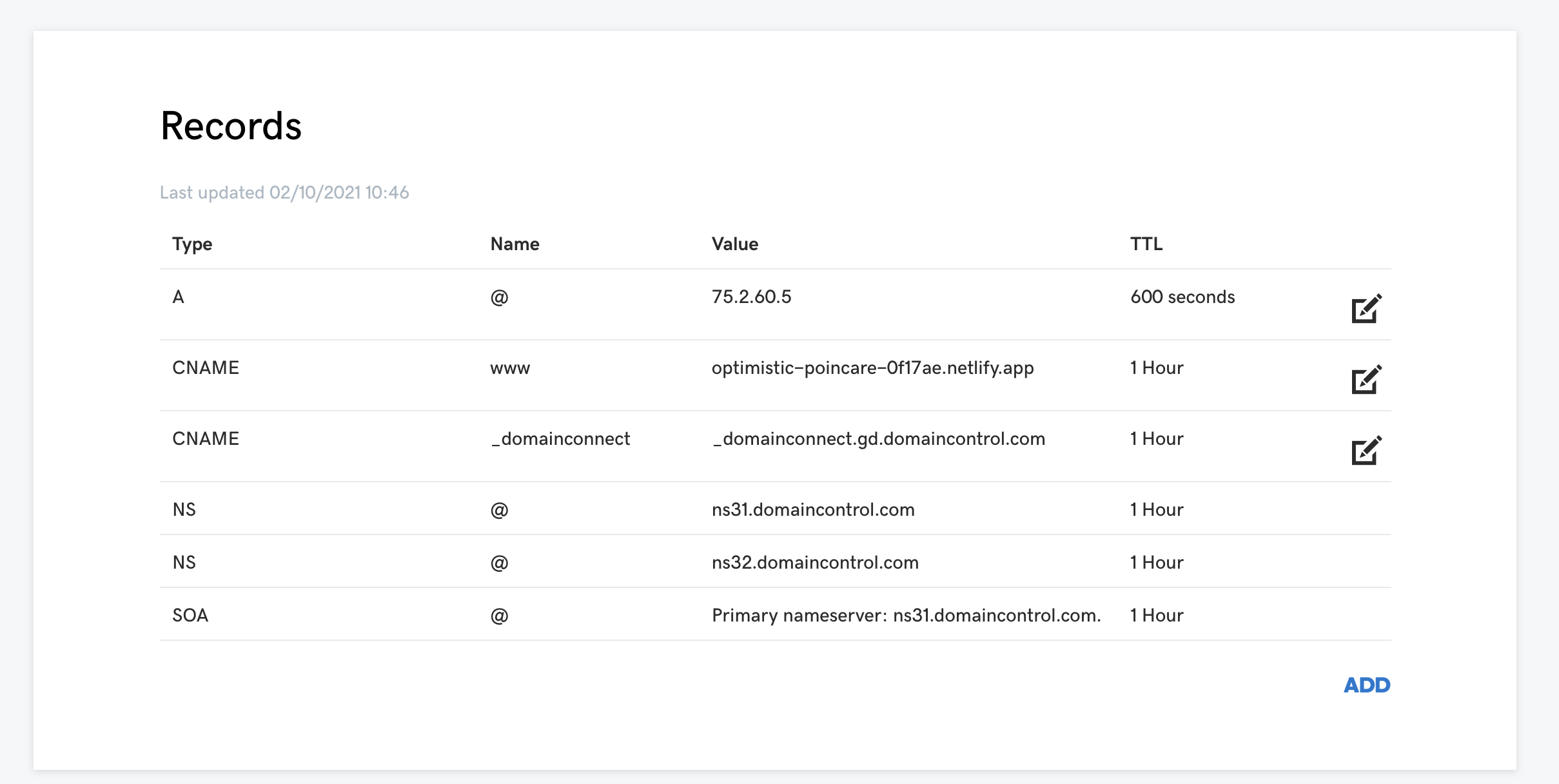1559x784 pixels.
Task: Click the CNAME type in the www row
Action: tap(206, 367)
